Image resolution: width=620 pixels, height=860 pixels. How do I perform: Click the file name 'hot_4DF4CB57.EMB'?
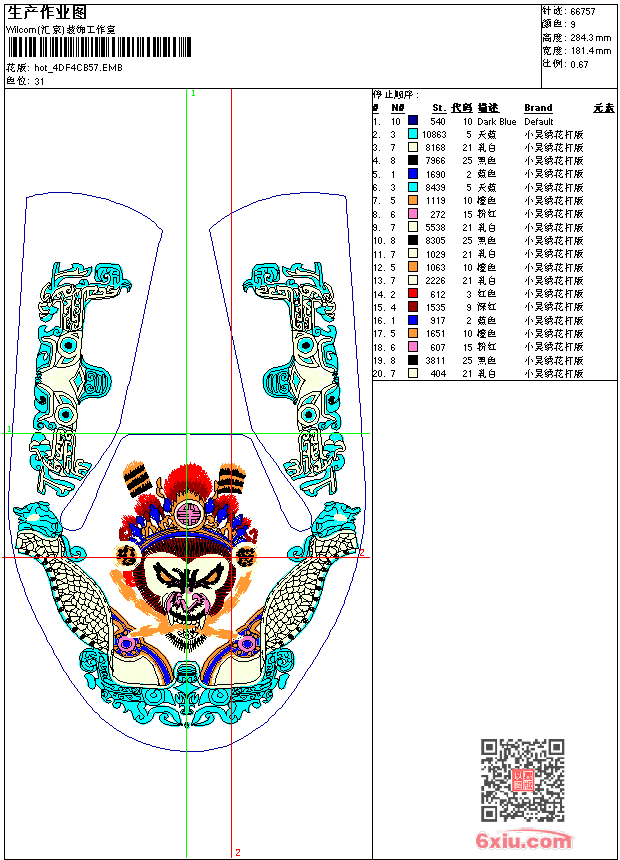[x=78, y=68]
